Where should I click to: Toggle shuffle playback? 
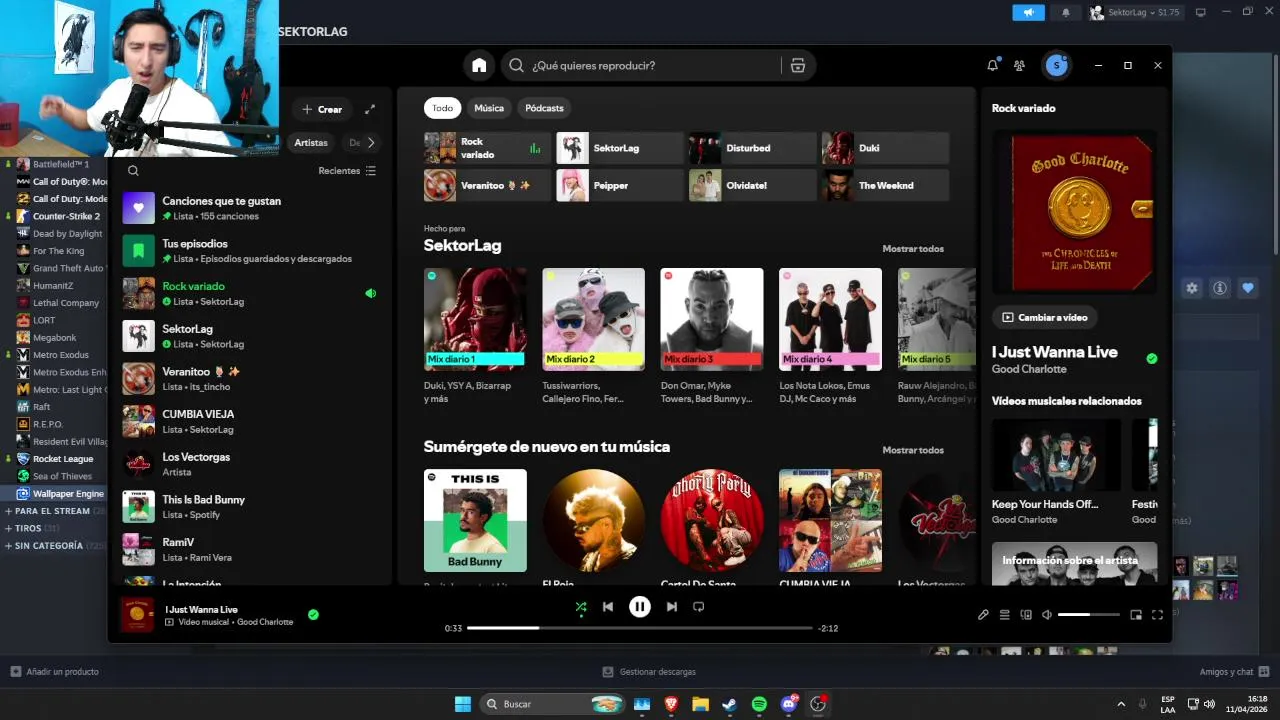click(x=581, y=606)
